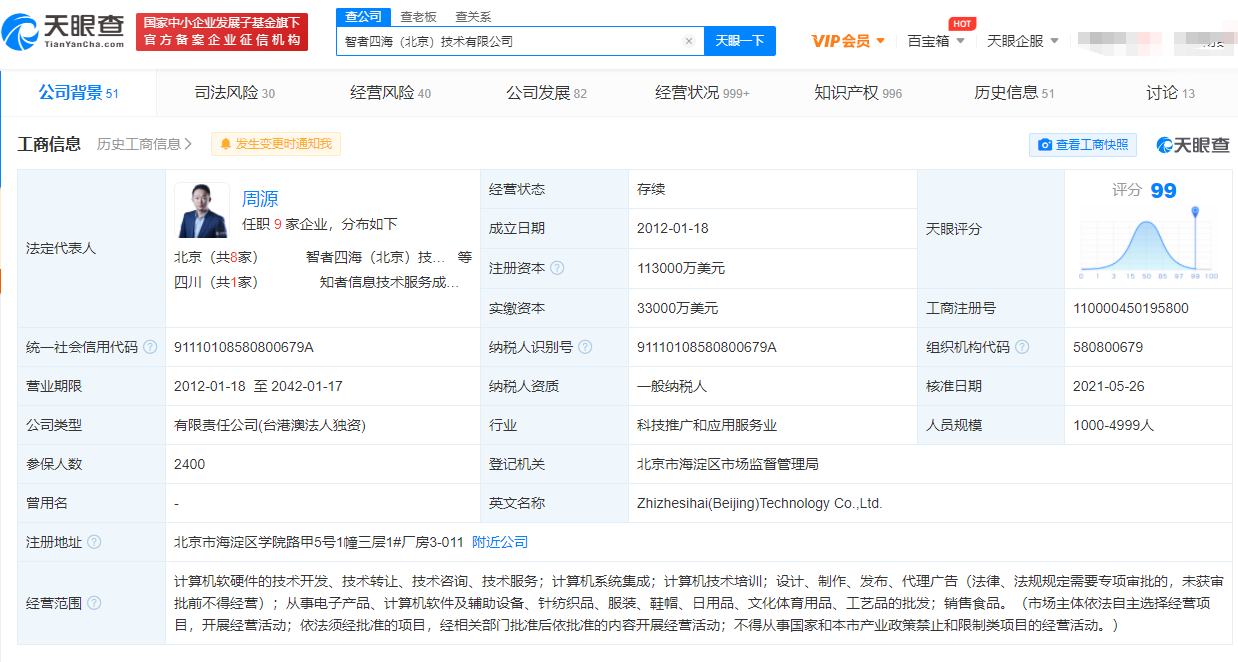The image size is (1238, 662).
Task: Click legal representative 周源's photo
Action: pos(202,210)
